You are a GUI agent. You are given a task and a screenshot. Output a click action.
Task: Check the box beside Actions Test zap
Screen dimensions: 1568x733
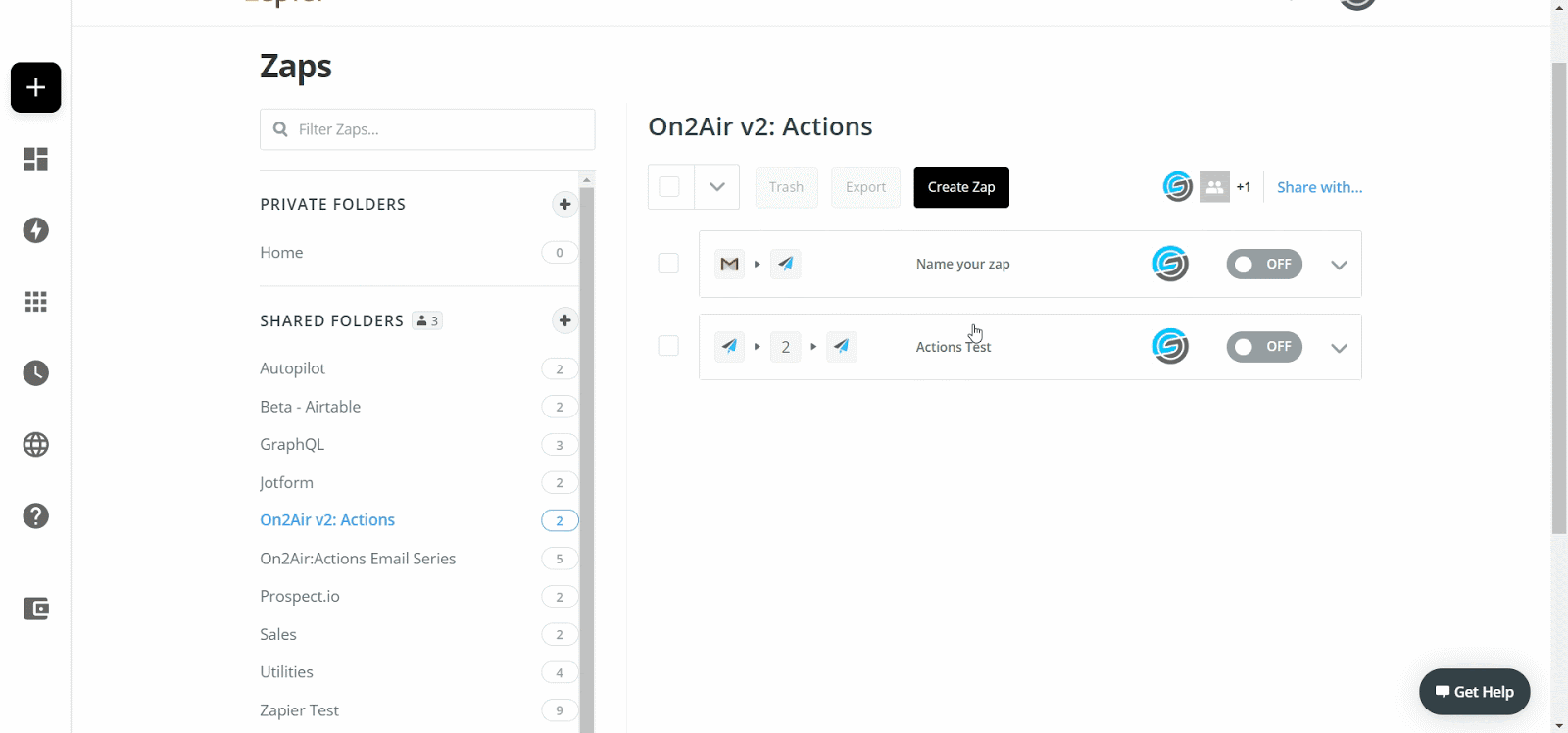[668, 346]
